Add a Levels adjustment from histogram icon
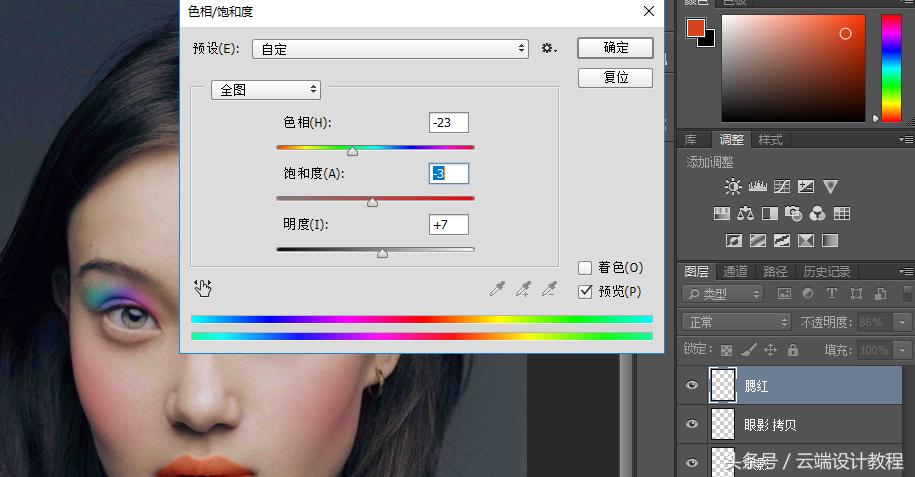Image resolution: width=915 pixels, height=477 pixels. click(757, 186)
